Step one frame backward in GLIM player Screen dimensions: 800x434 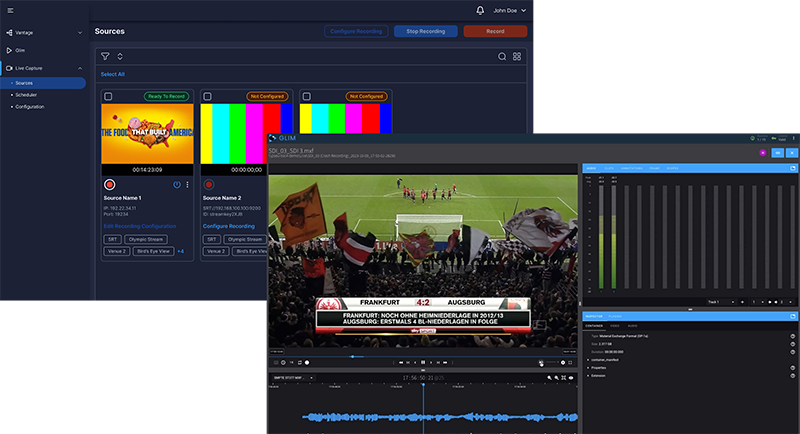coord(415,363)
